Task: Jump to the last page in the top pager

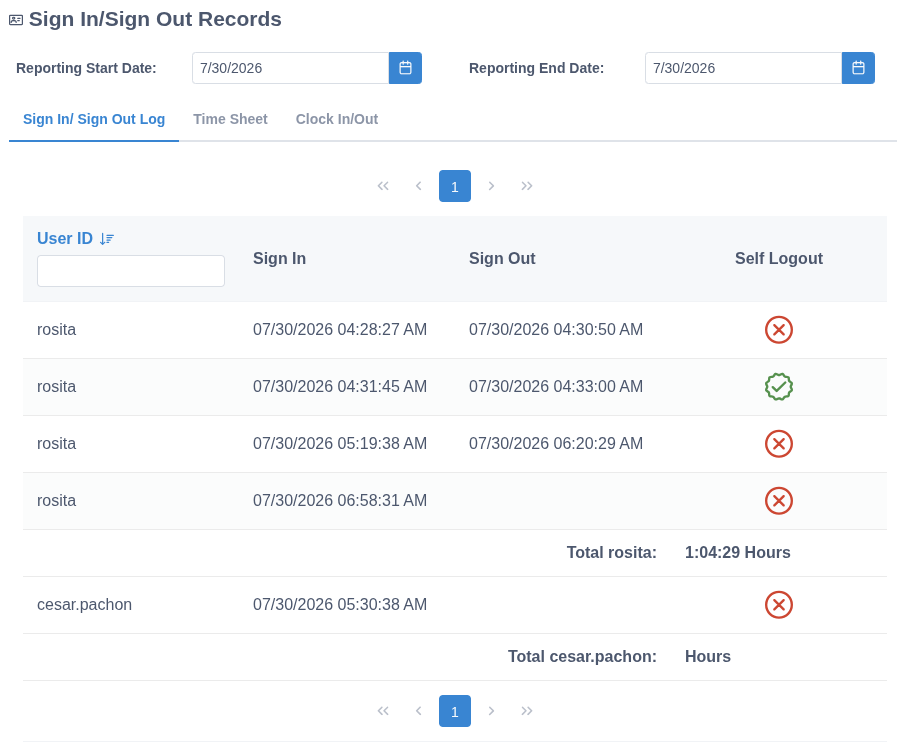Action: [527, 186]
